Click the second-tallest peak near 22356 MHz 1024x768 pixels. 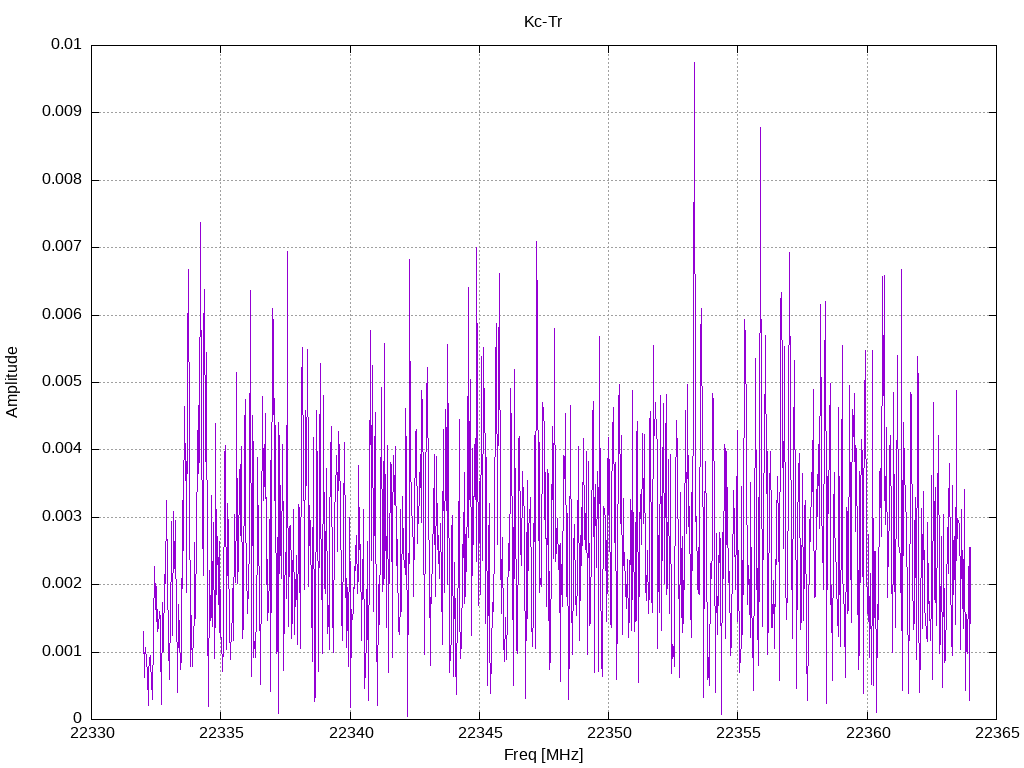(760, 129)
